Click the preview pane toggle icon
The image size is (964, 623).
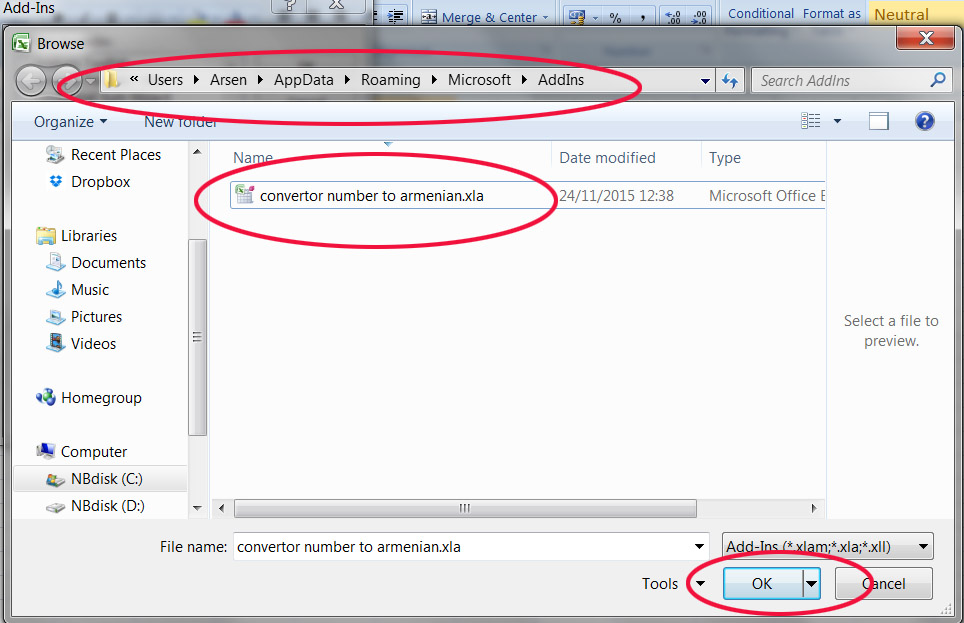(x=878, y=121)
